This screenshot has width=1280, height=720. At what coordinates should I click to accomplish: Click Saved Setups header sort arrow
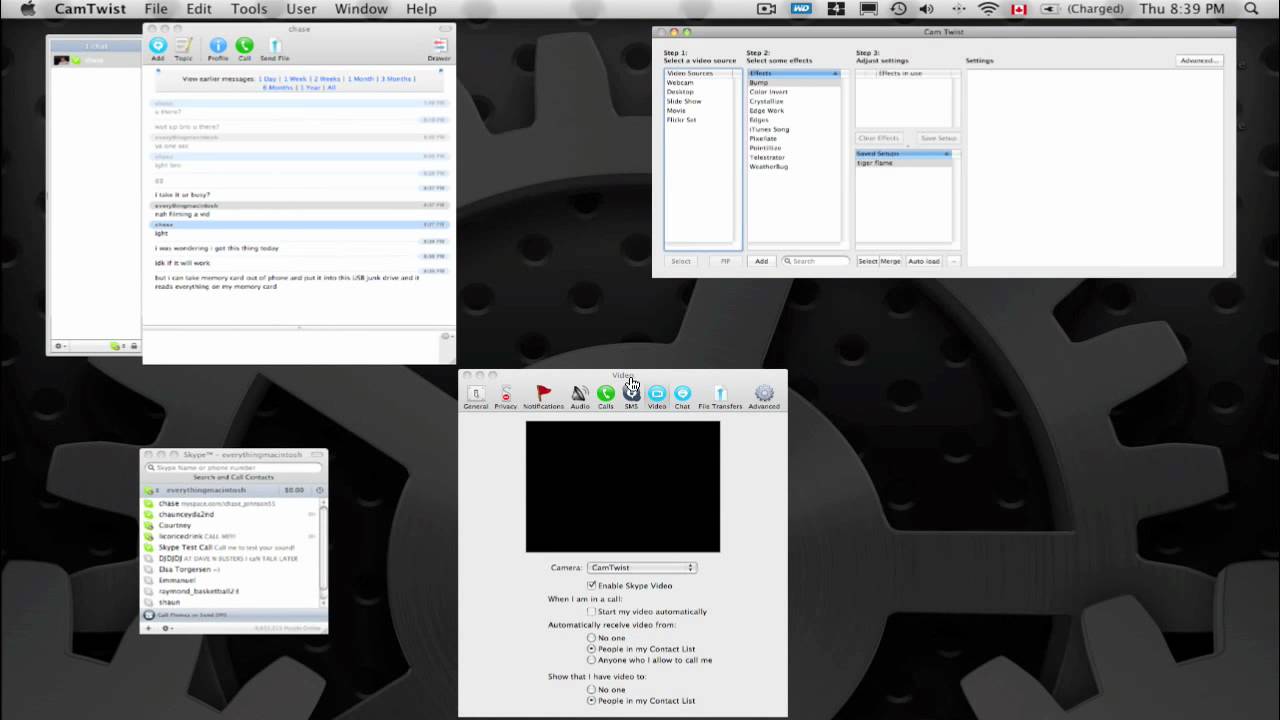click(x=946, y=153)
